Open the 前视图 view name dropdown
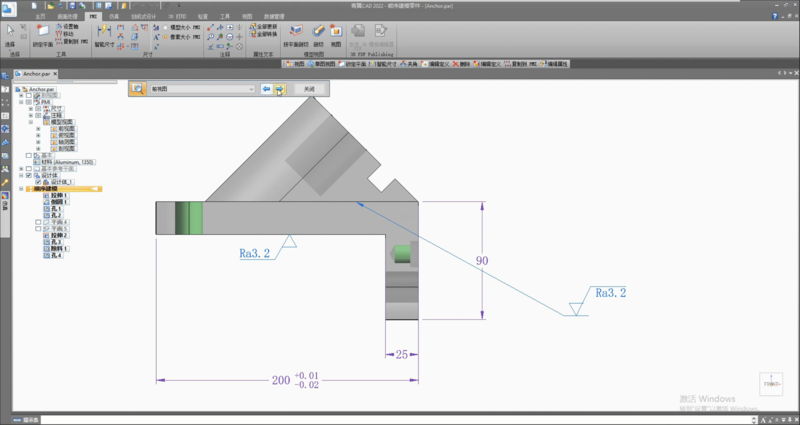Screen dimensions: 800x425 pyautogui.click(x=252, y=89)
